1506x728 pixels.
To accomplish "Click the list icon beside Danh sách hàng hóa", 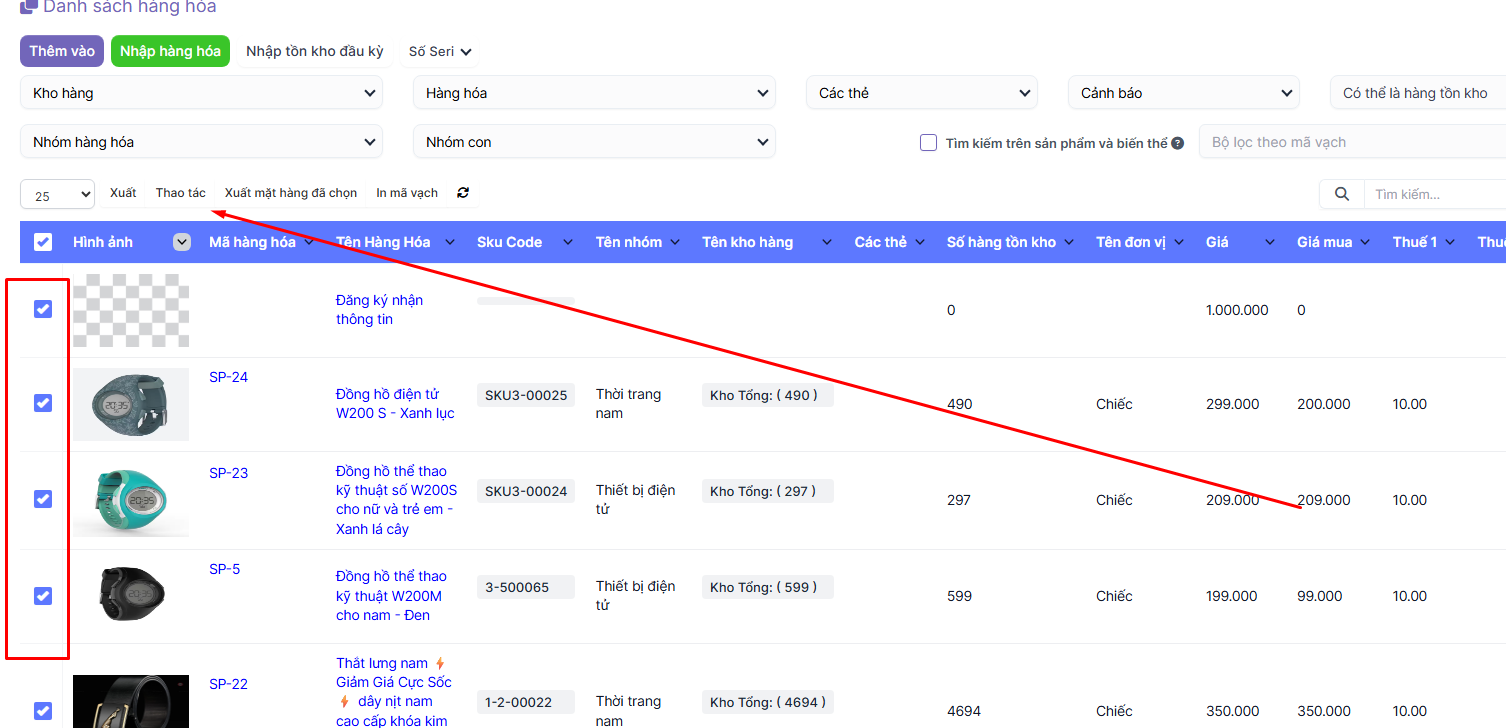I will point(29,6).
